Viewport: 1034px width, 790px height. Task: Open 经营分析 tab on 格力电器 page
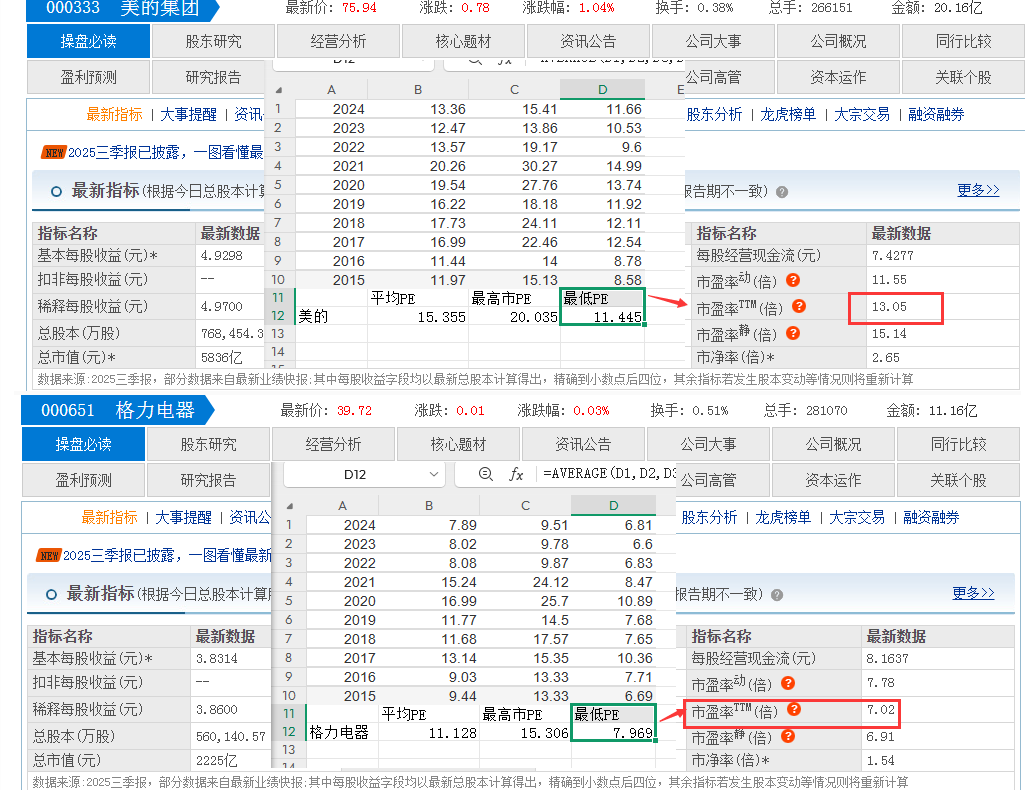coord(333,444)
